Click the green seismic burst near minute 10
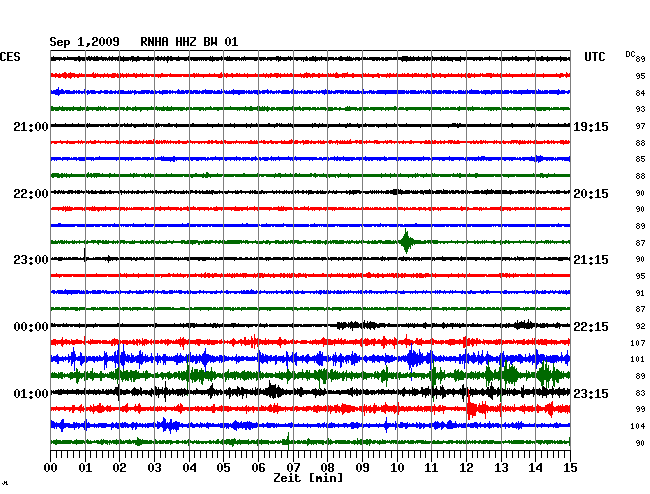 [x=406, y=241]
